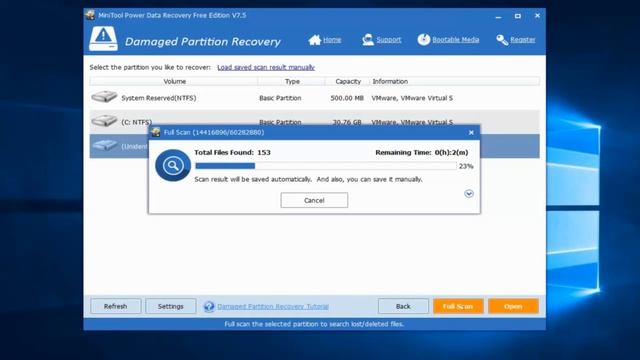Open the Home link

tap(332, 40)
